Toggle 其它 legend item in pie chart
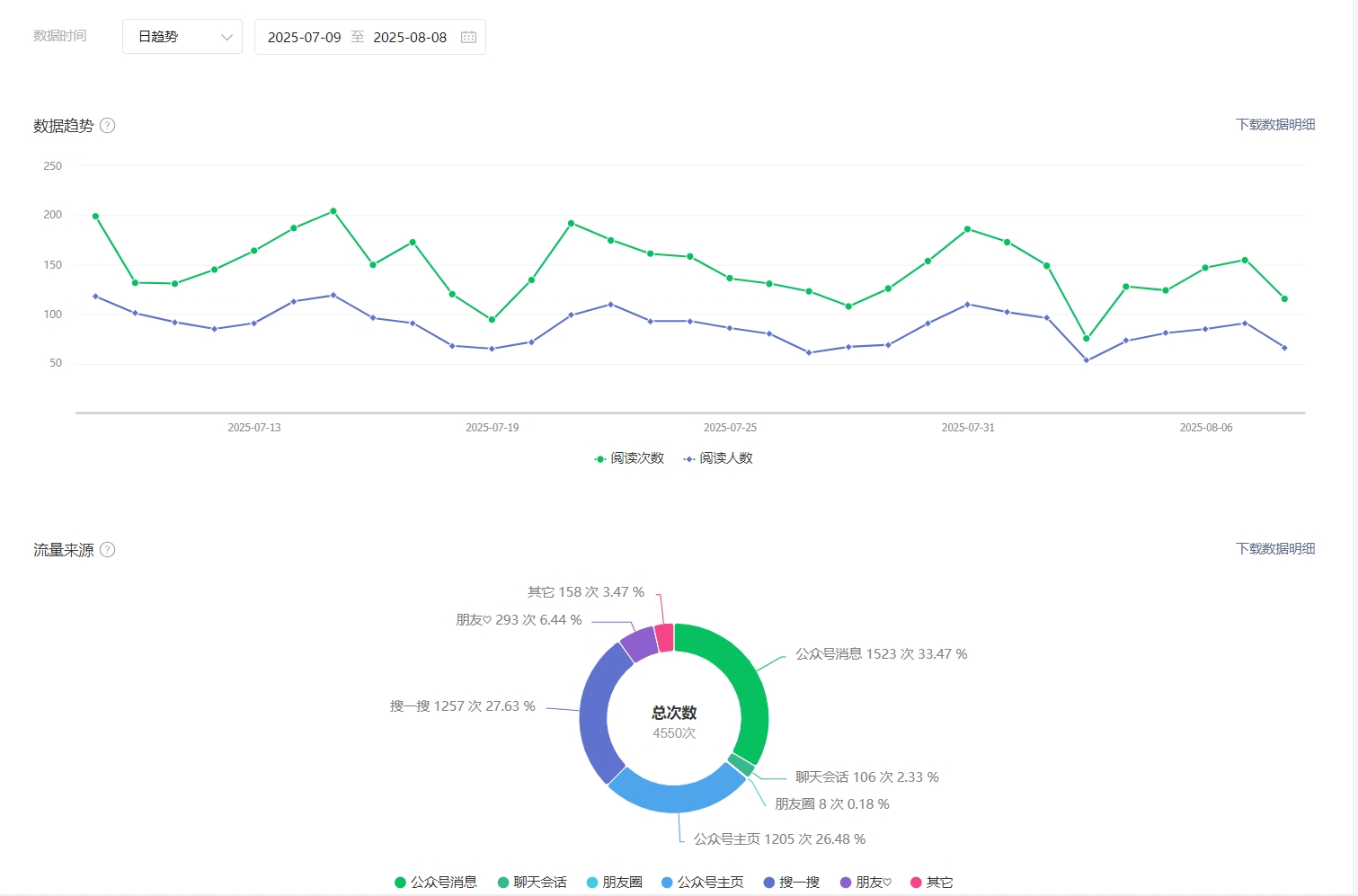 (932, 883)
